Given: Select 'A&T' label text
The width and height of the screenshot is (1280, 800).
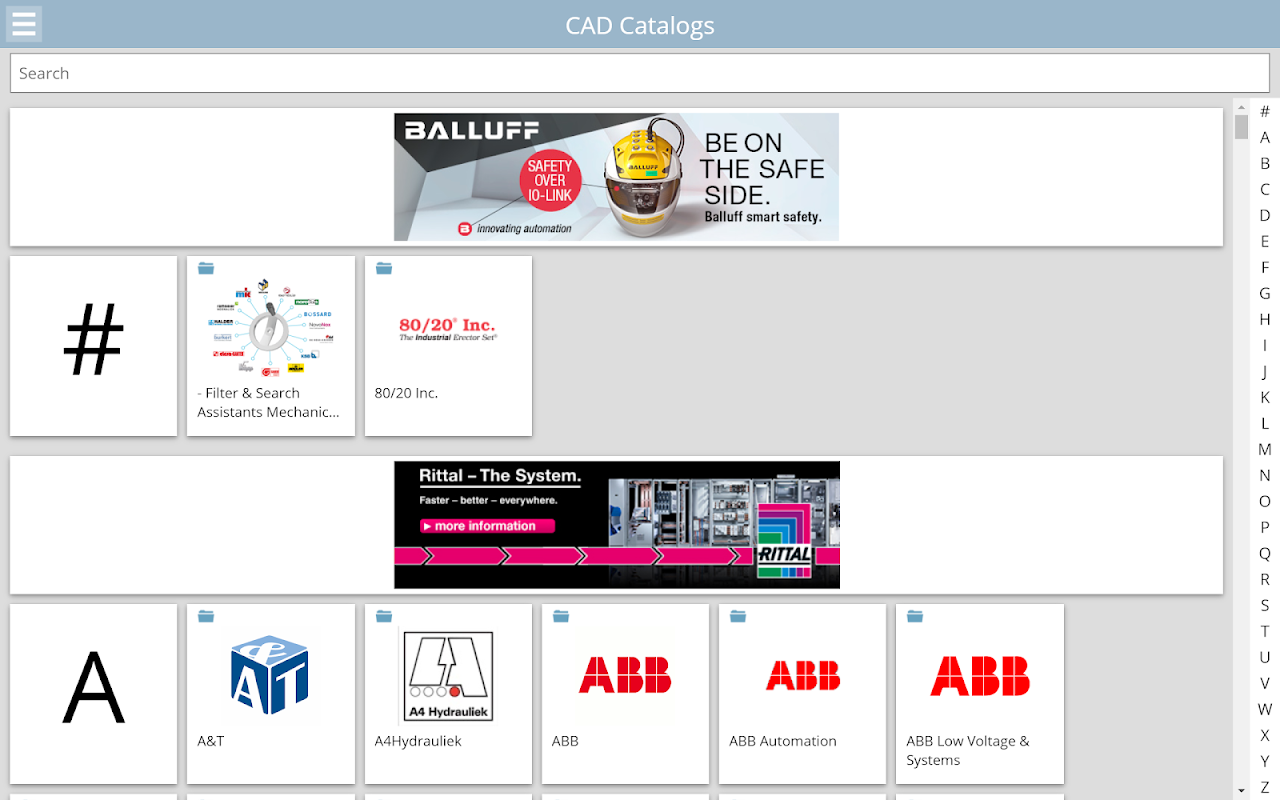Looking at the screenshot, I should point(211,741).
